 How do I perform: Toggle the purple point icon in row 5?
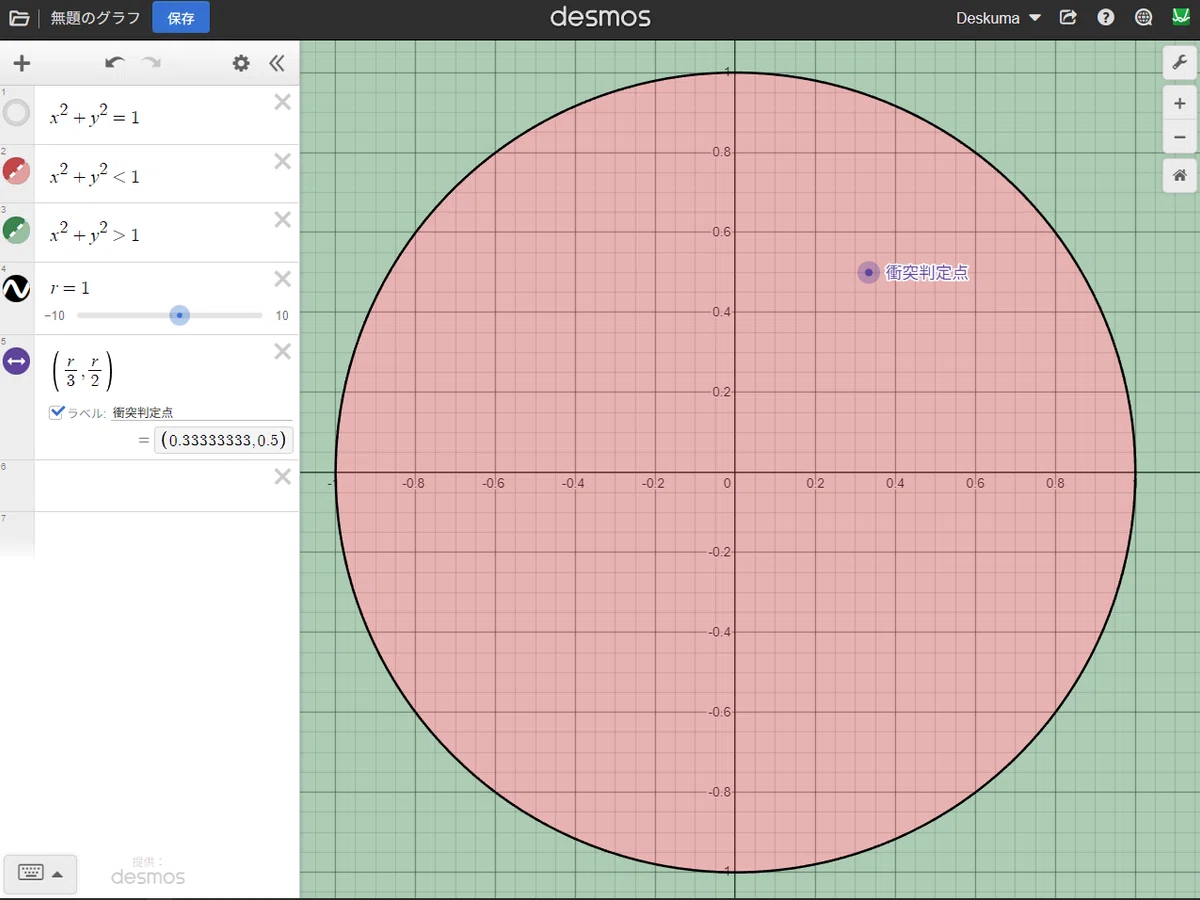pyautogui.click(x=16, y=361)
